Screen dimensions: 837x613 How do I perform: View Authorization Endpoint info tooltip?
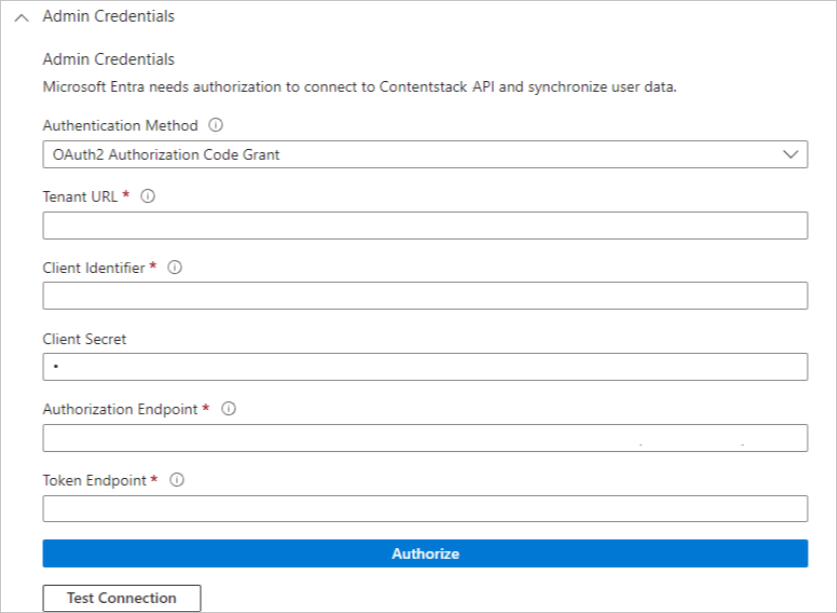coord(230,409)
